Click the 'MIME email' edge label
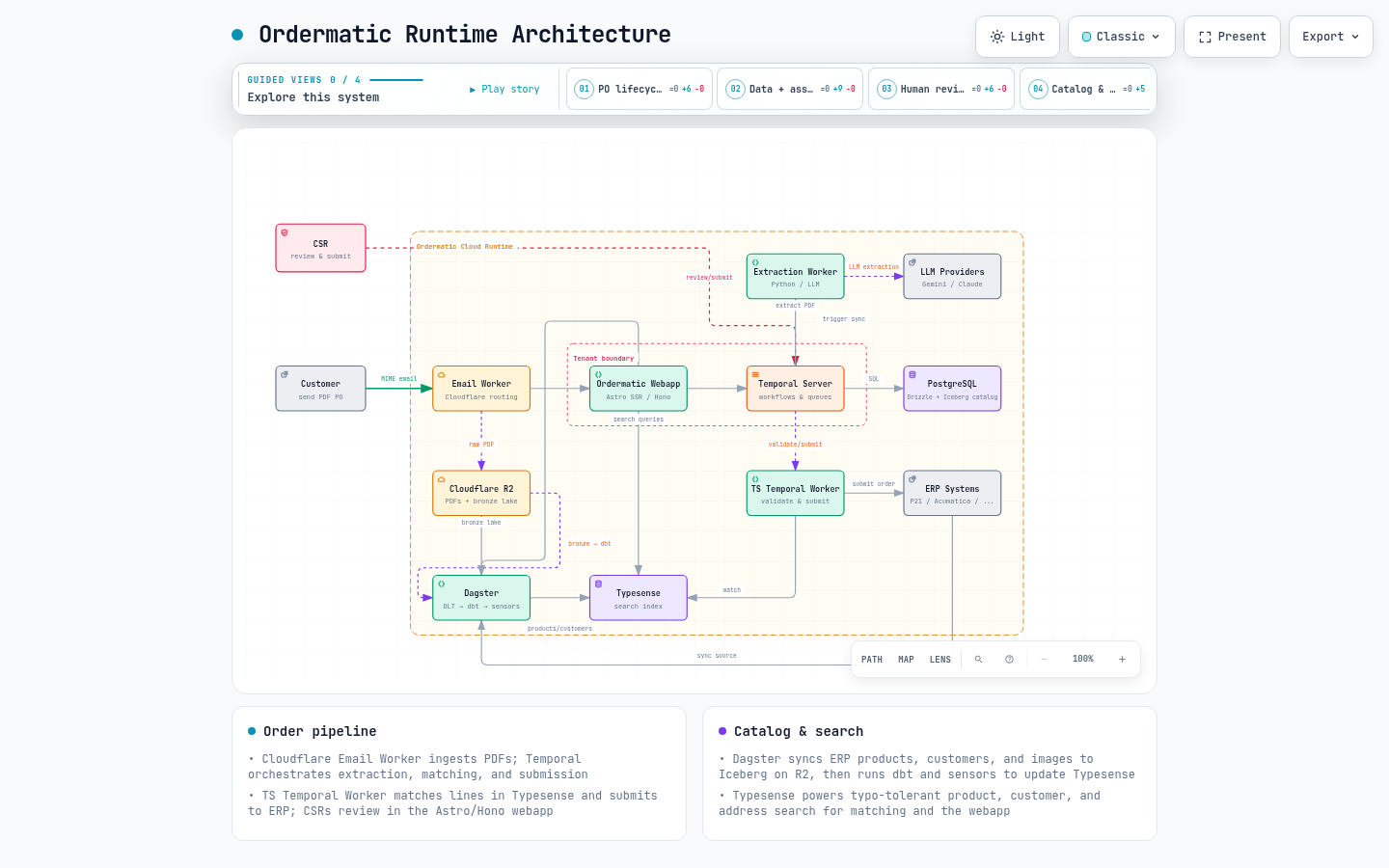This screenshot has height=868, width=1389. point(399,379)
